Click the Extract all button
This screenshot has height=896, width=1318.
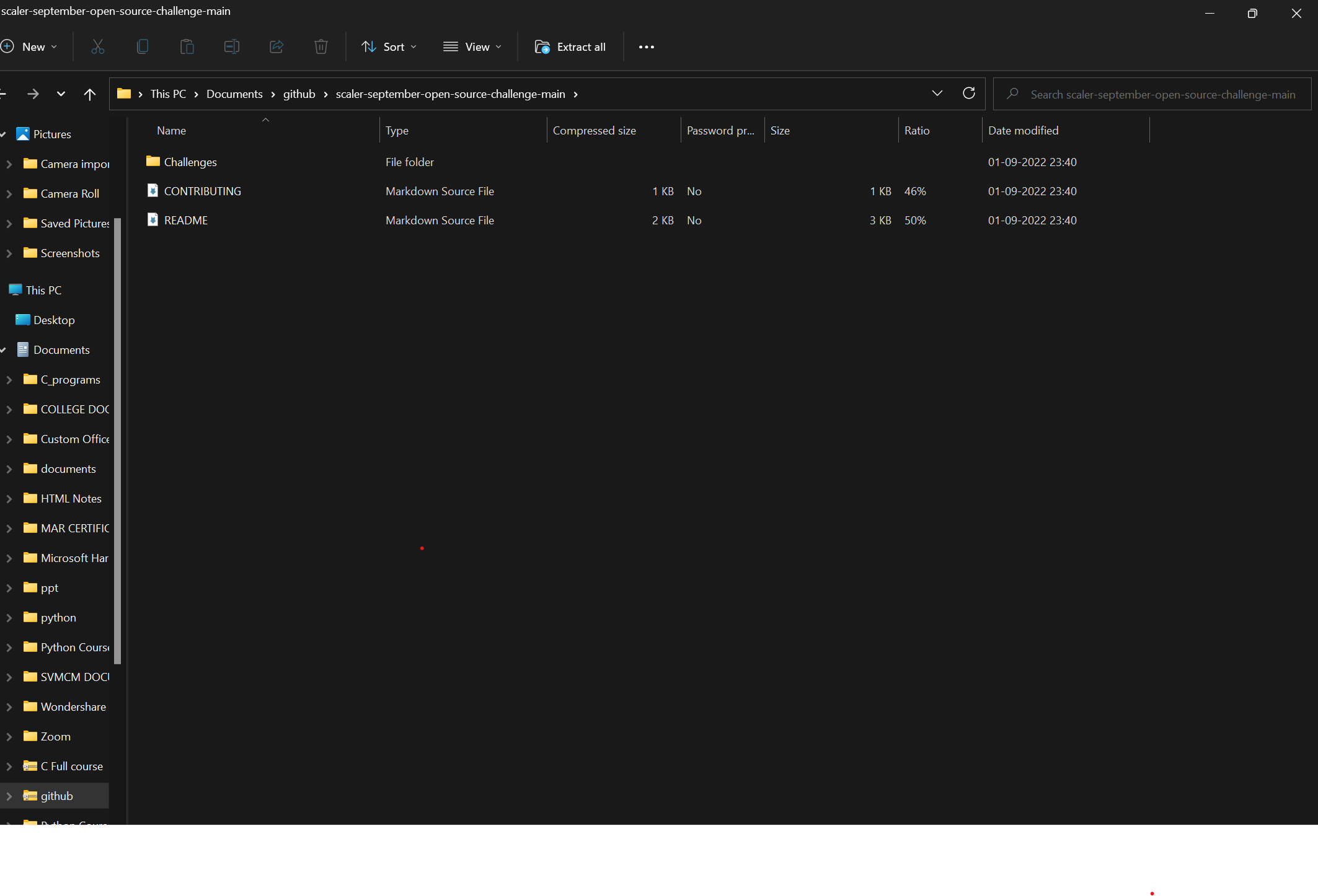tap(570, 46)
